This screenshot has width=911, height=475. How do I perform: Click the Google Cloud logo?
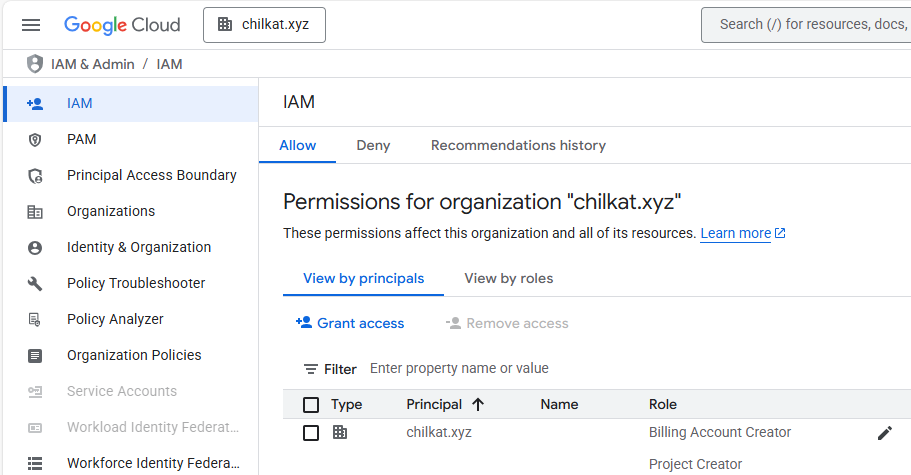click(x=122, y=25)
